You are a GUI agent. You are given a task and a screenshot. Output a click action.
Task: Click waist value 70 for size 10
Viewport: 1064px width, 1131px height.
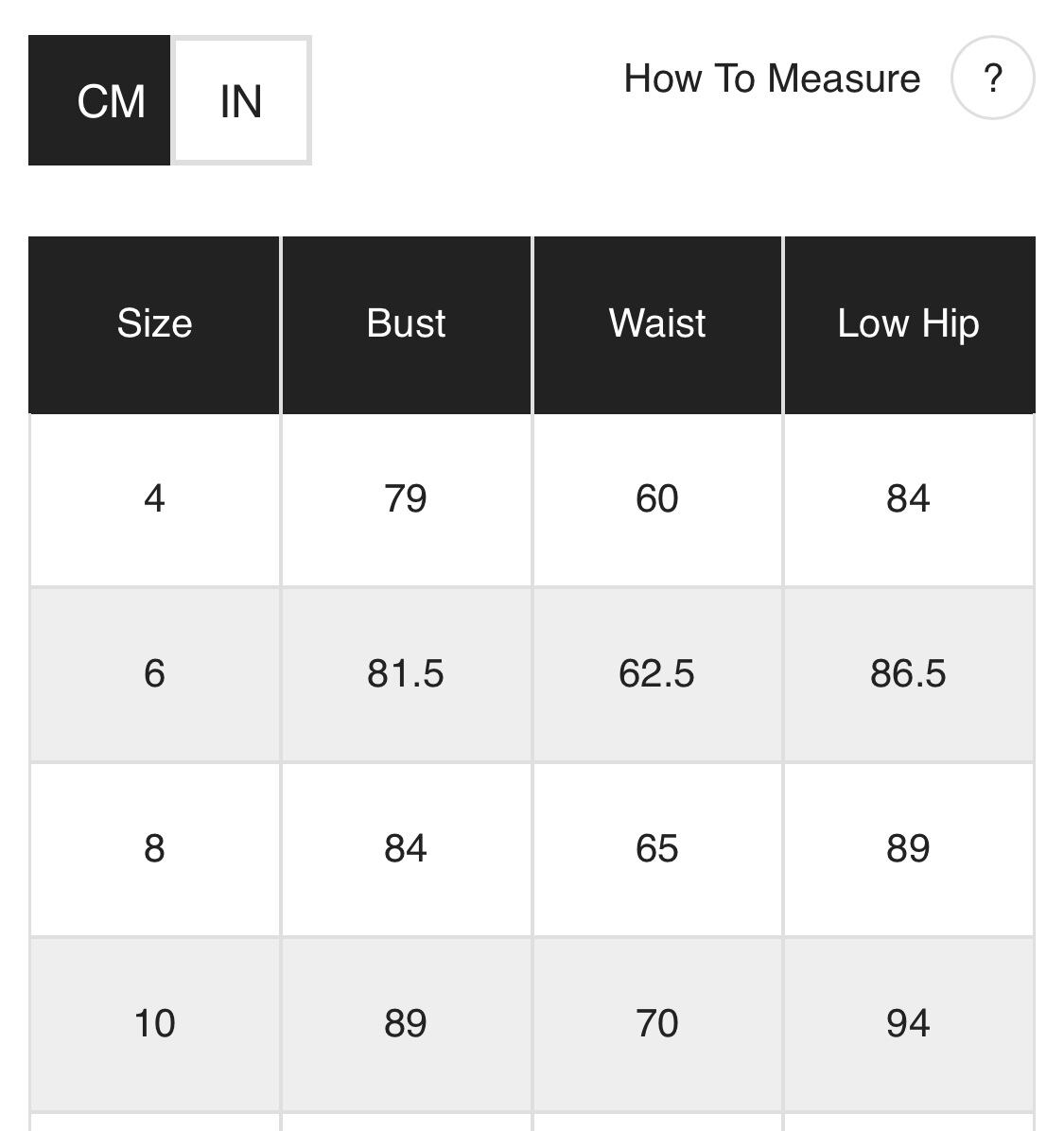point(657,1023)
